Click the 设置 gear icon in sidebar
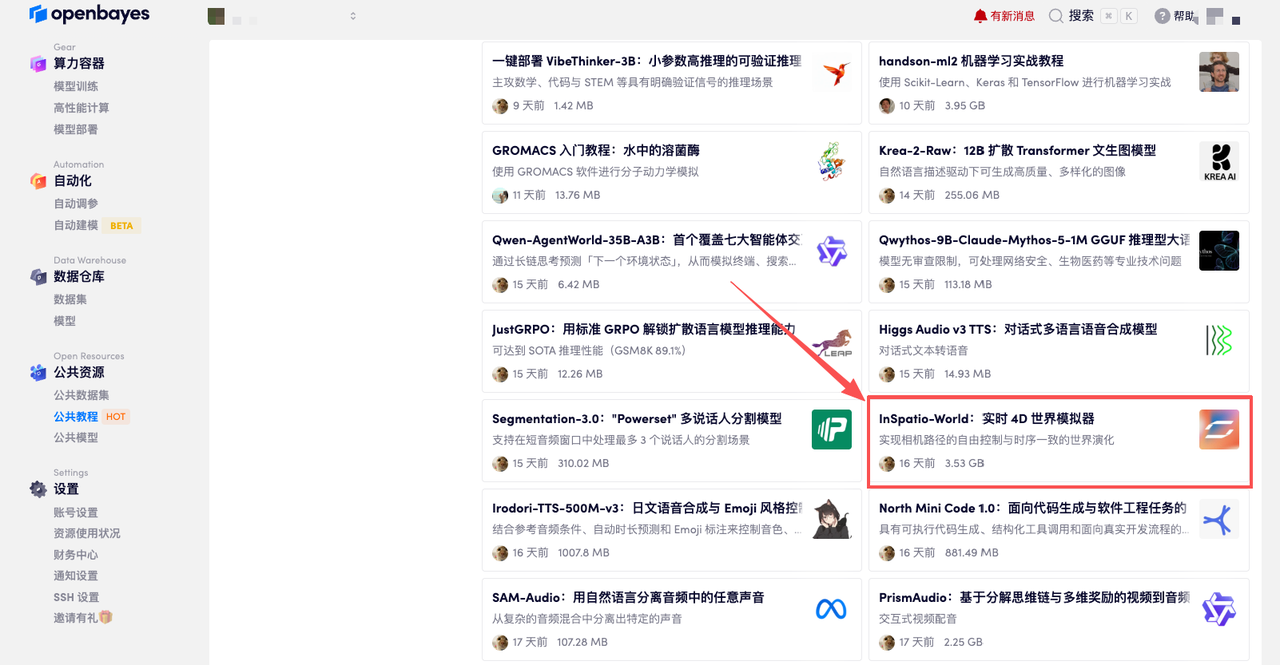 38,489
